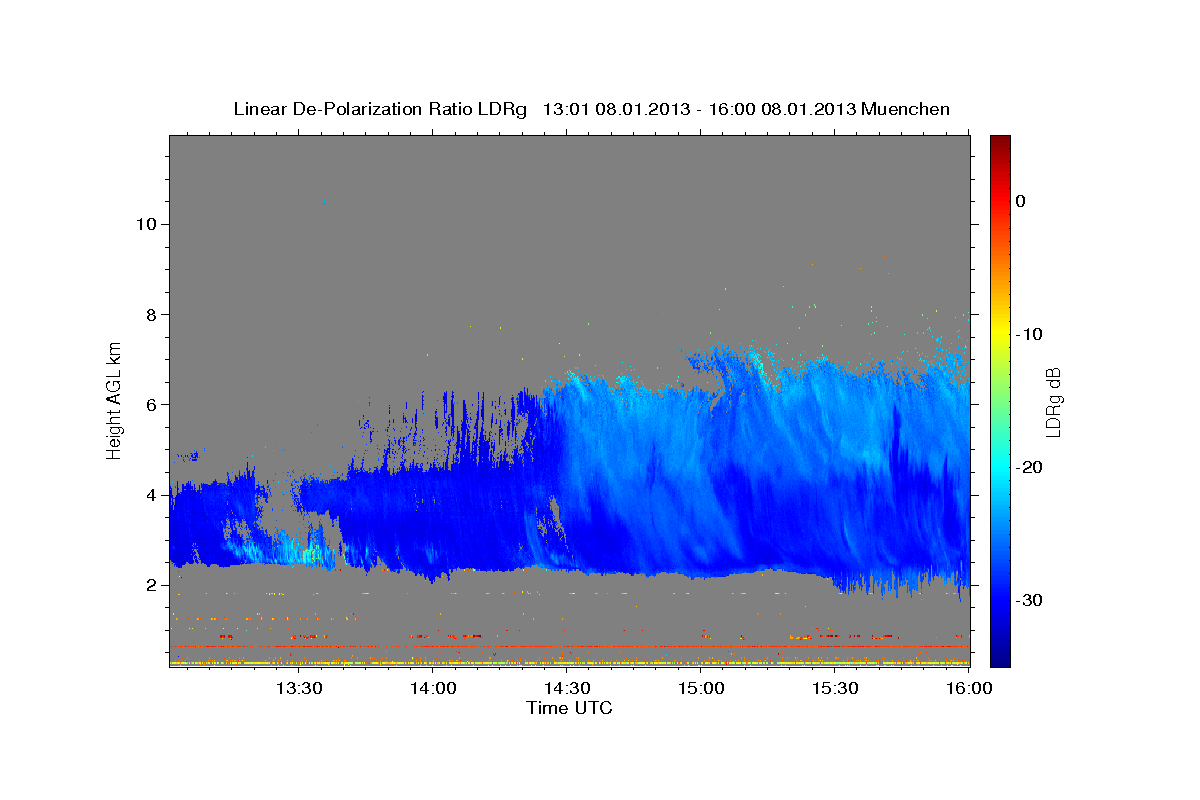
Task: Click the colorbar label 'LDRg dB'
Action: [x=1052, y=402]
